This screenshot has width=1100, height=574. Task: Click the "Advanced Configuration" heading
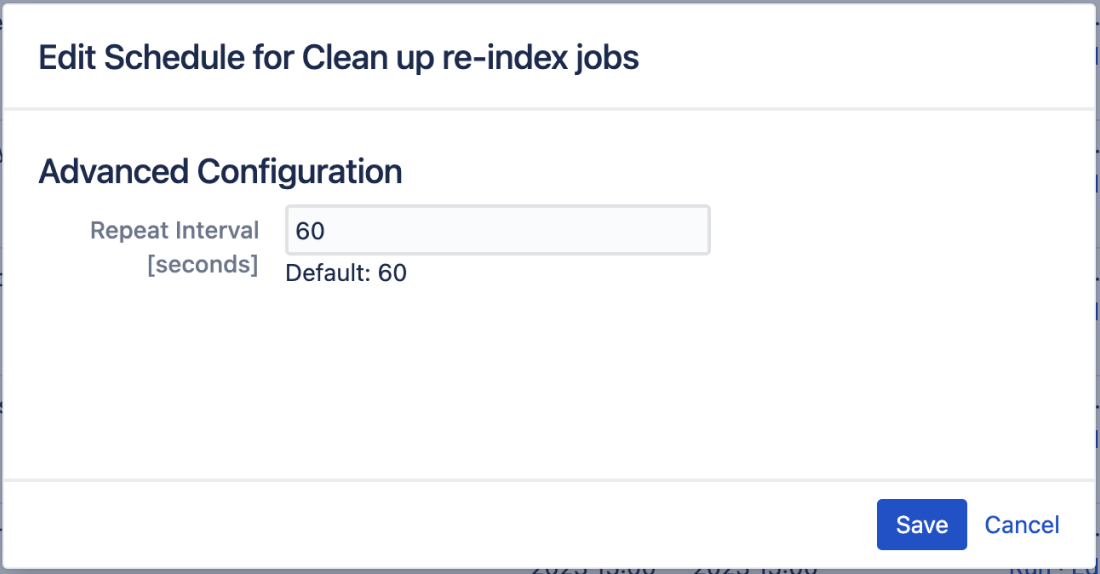[x=220, y=172]
